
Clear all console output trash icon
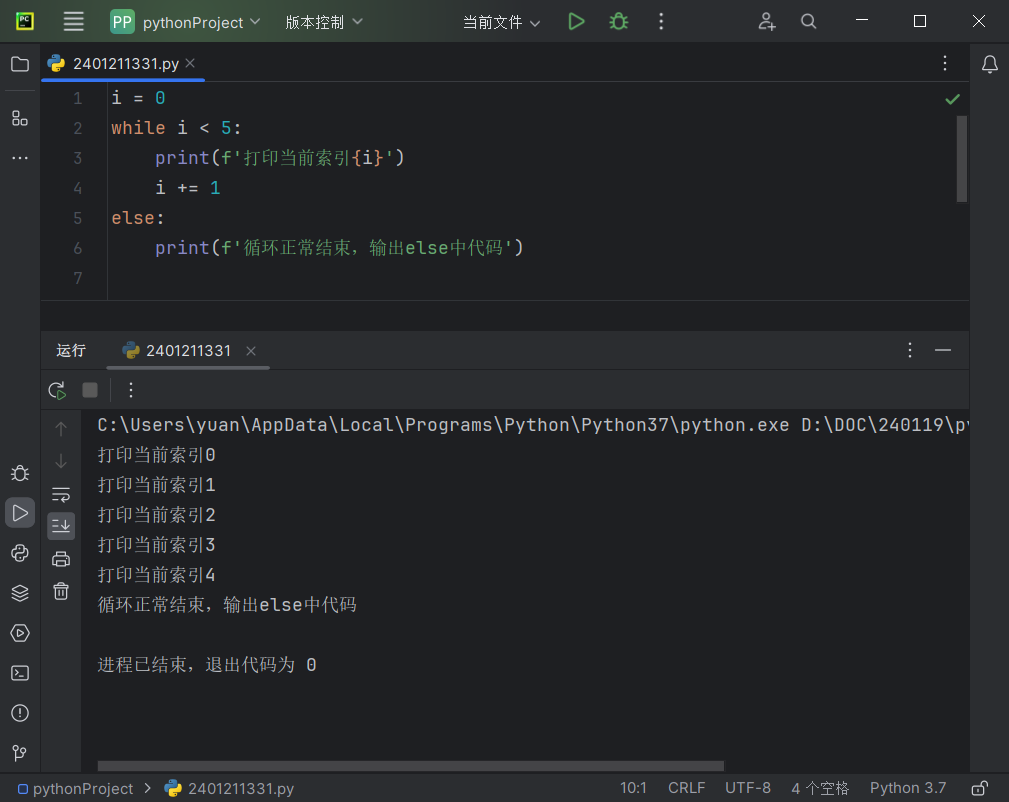[x=61, y=591]
